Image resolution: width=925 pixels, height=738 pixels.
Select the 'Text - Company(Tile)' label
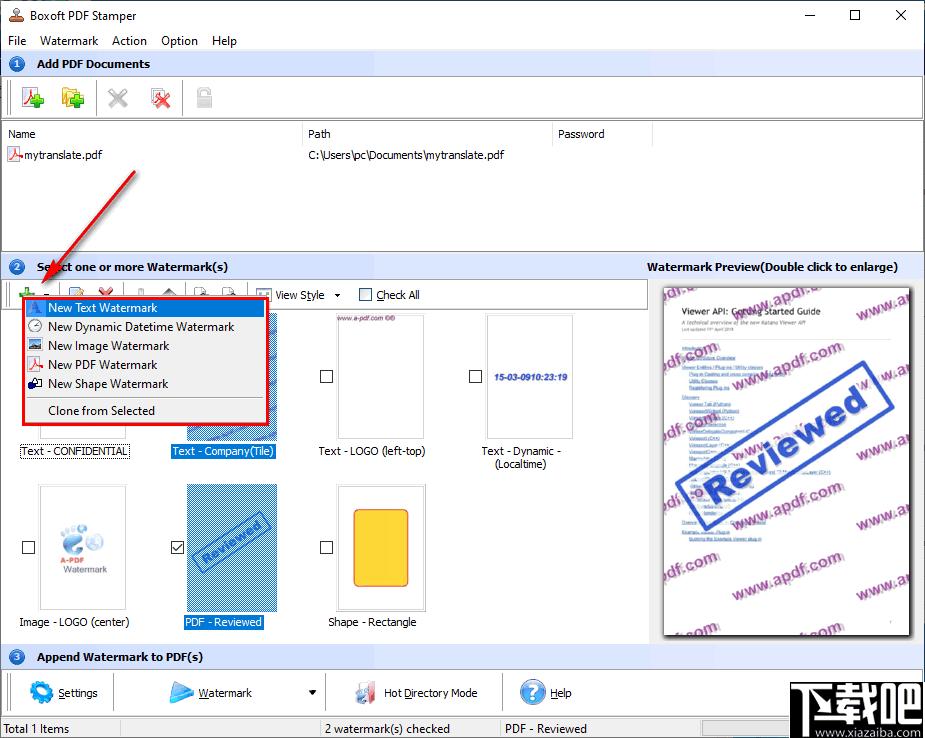click(x=224, y=451)
